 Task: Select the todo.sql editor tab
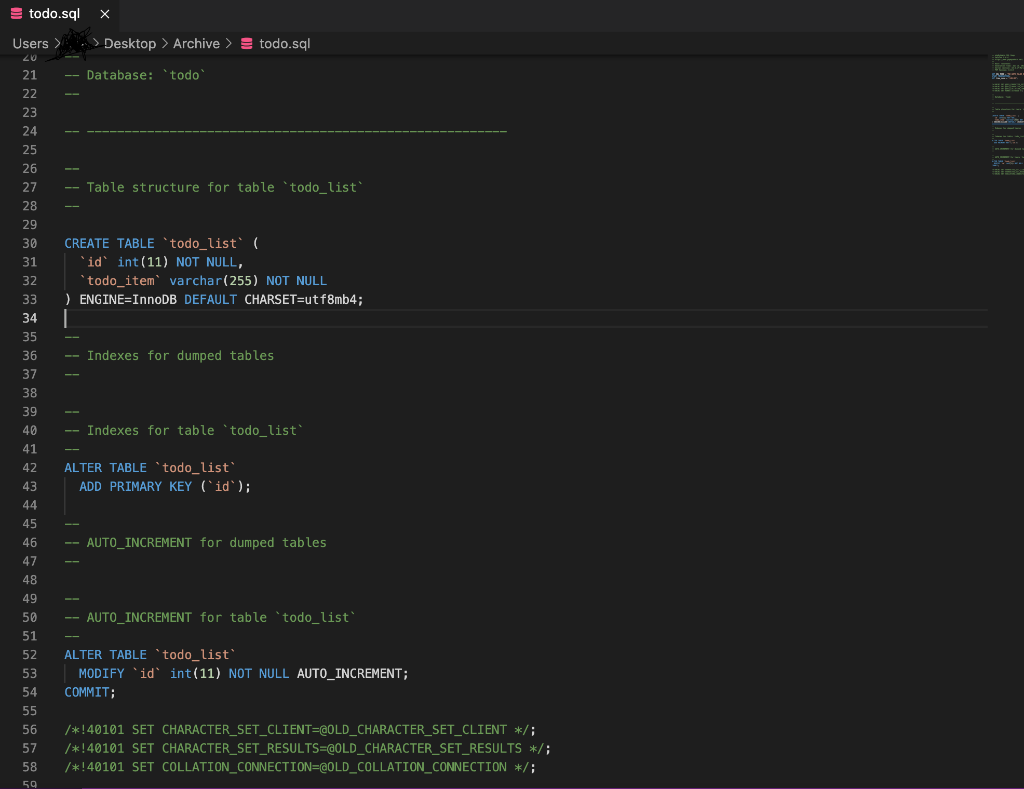[60, 14]
